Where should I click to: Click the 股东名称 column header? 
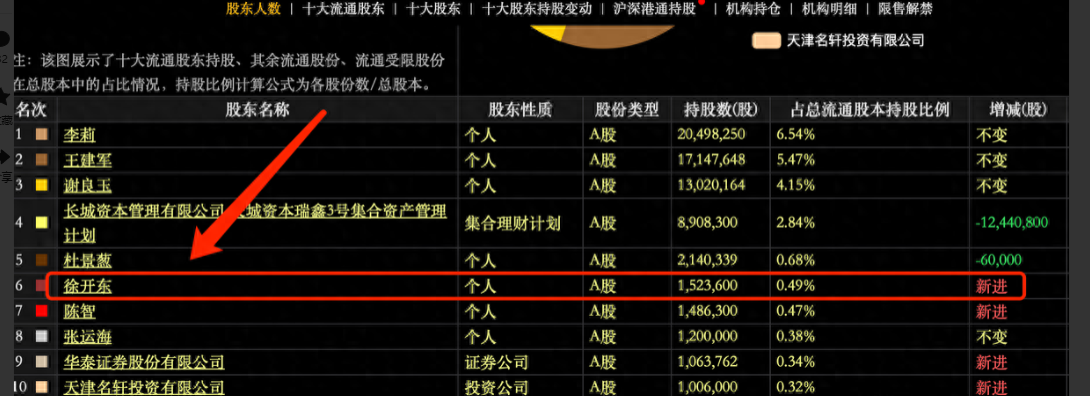point(257,109)
